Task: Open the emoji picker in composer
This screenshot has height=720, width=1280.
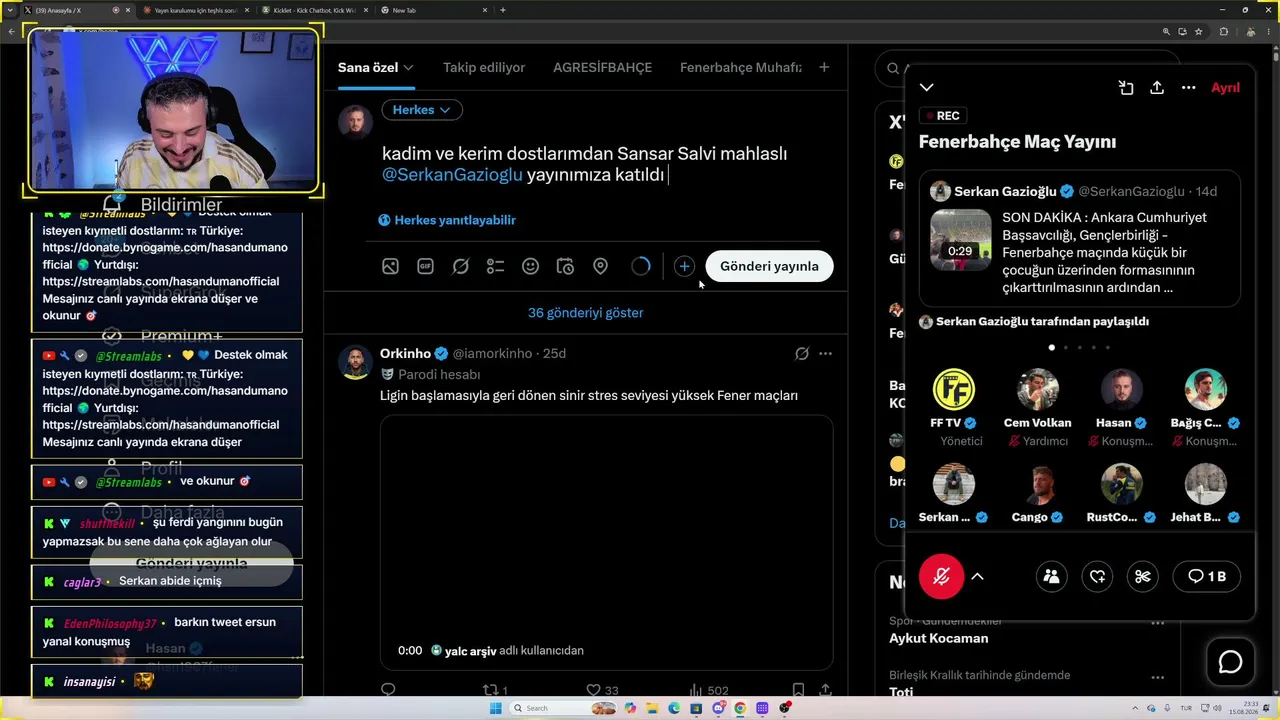Action: [x=530, y=266]
